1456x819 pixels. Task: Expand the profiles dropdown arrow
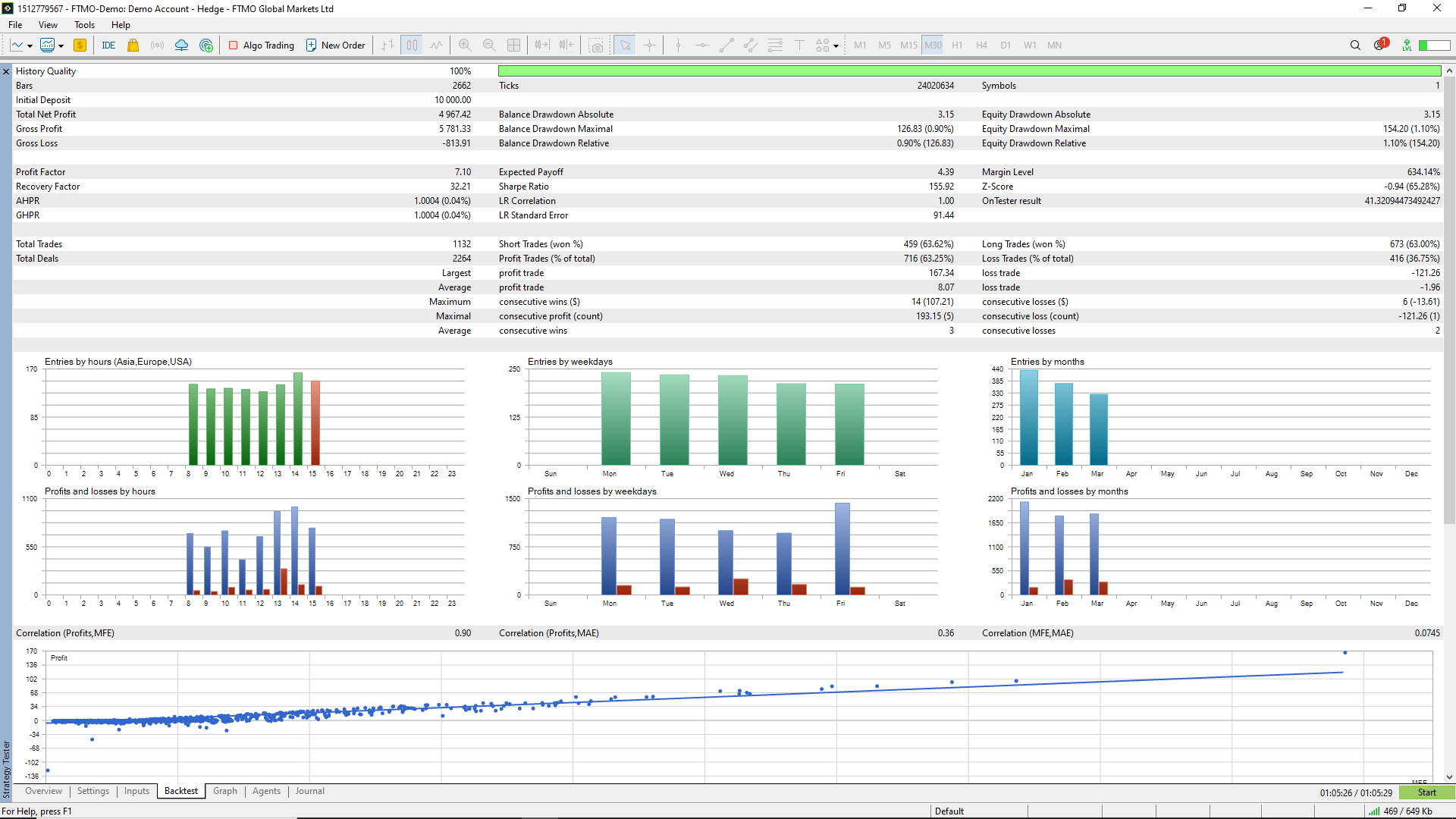[x=61, y=46]
